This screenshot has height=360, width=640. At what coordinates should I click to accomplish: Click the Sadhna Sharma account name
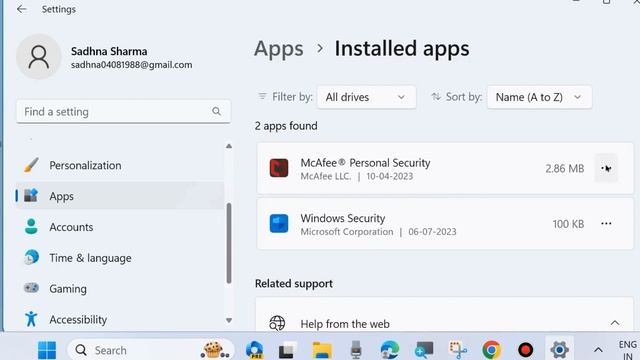point(109,51)
